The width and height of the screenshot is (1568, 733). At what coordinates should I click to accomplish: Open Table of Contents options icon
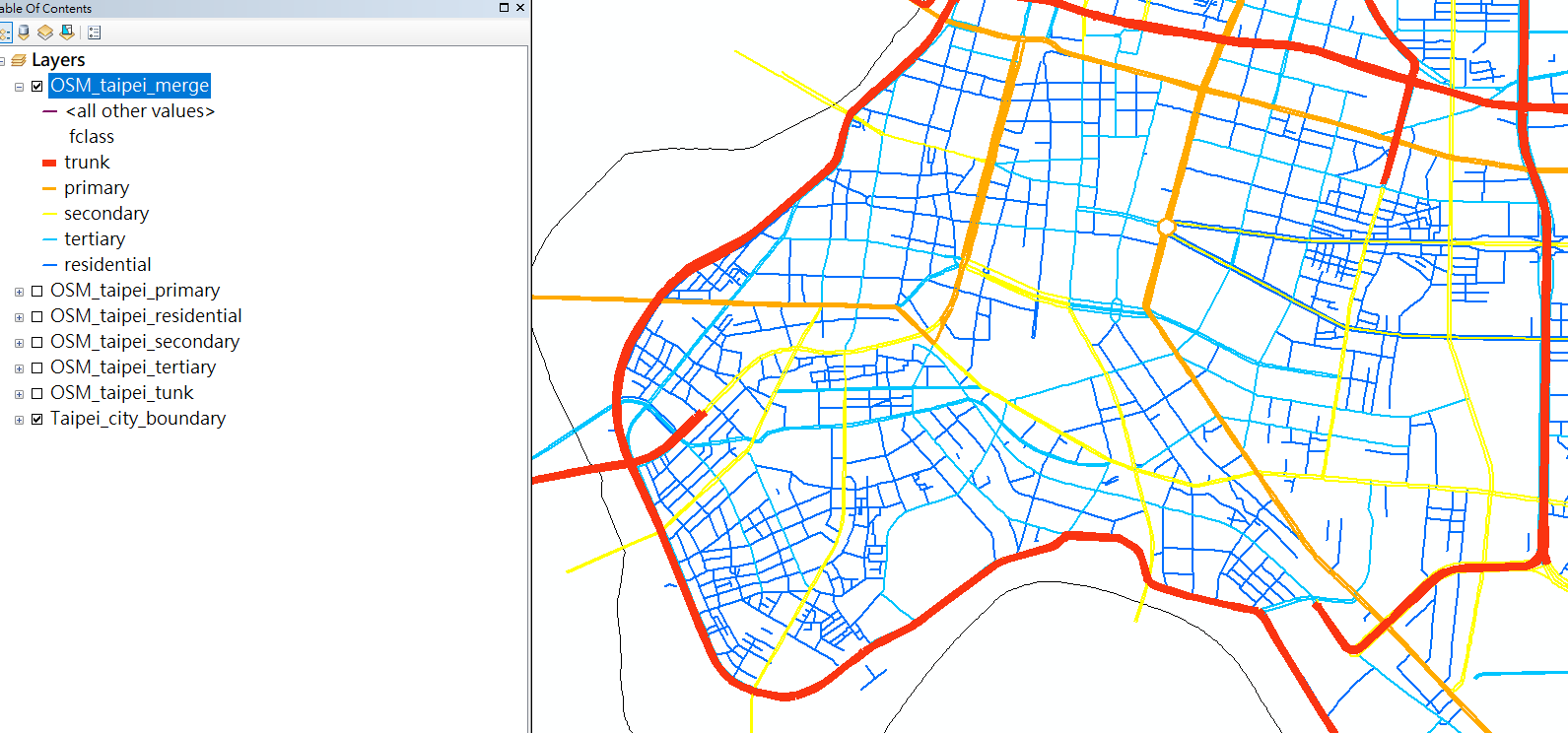coord(95,33)
